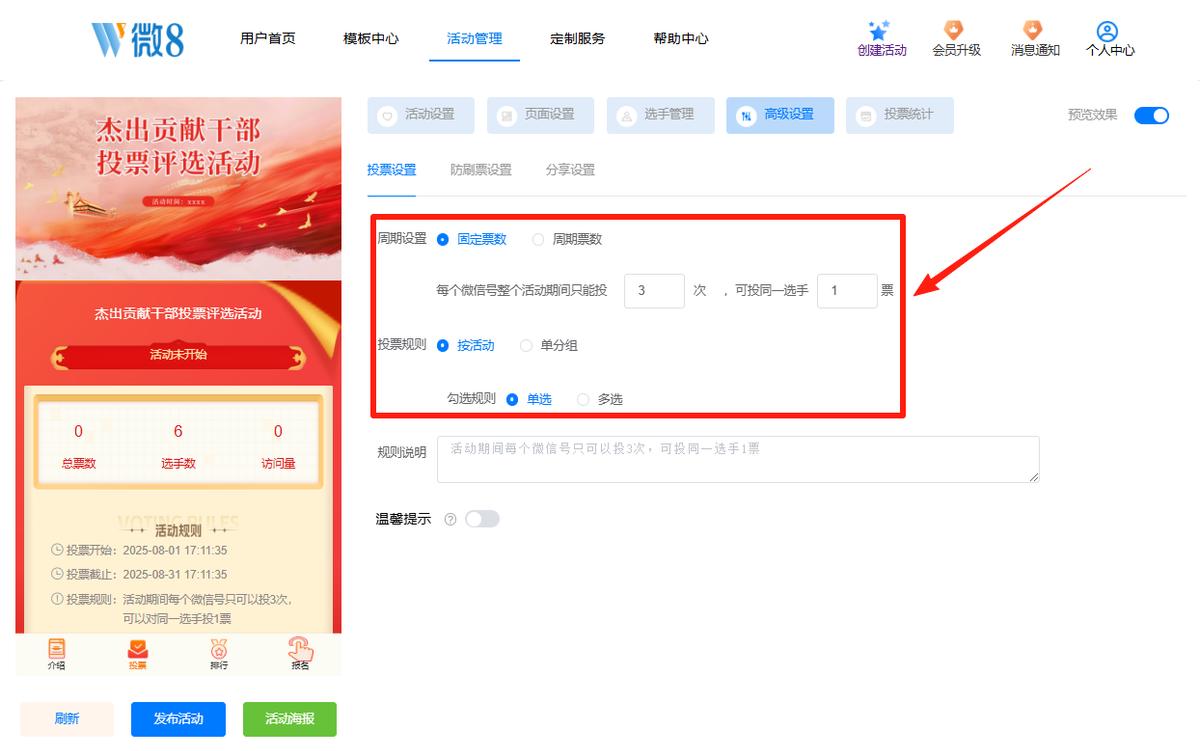Focus the per-contestant votes field showing 1
Viewport: 1200px width, 751px height.
tap(847, 291)
